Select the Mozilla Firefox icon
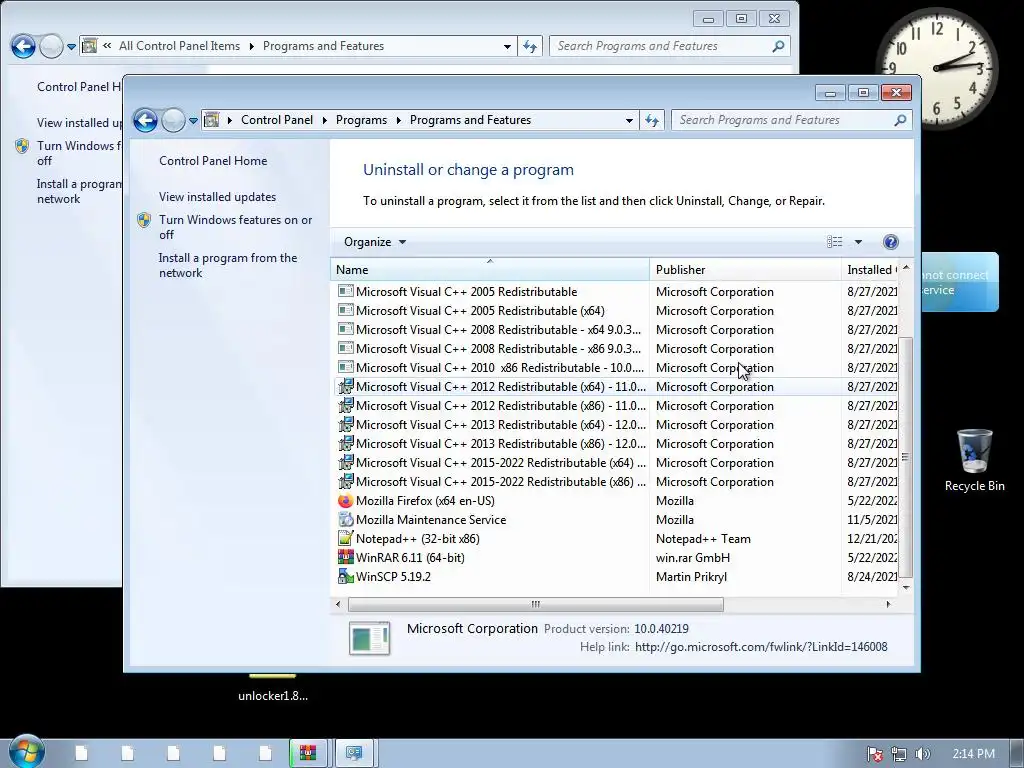Viewport: 1024px width, 768px height. pyautogui.click(x=345, y=501)
